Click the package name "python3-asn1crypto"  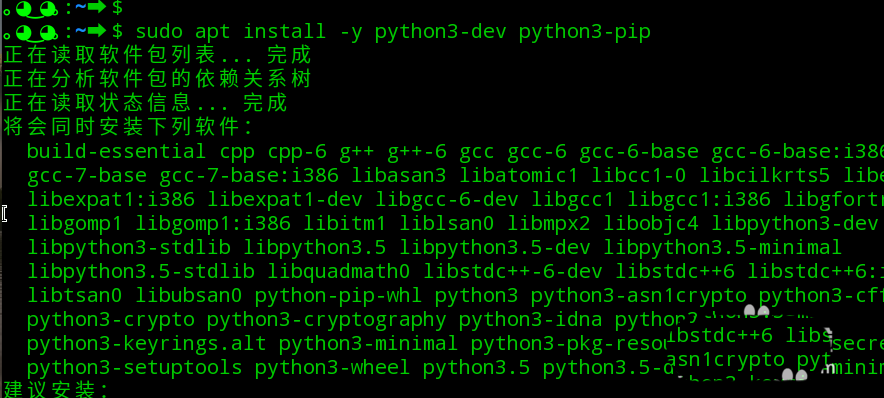pyautogui.click(x=638, y=296)
